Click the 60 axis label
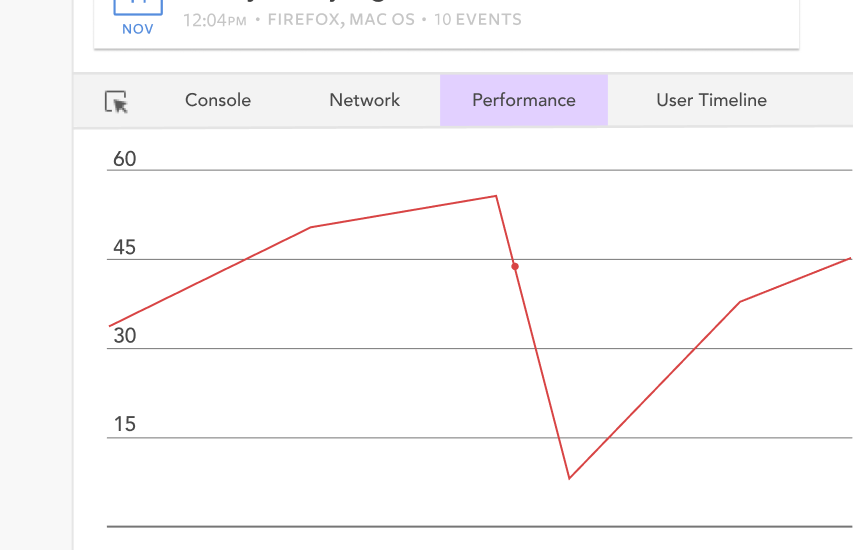This screenshot has height=550, width=853. [125, 159]
